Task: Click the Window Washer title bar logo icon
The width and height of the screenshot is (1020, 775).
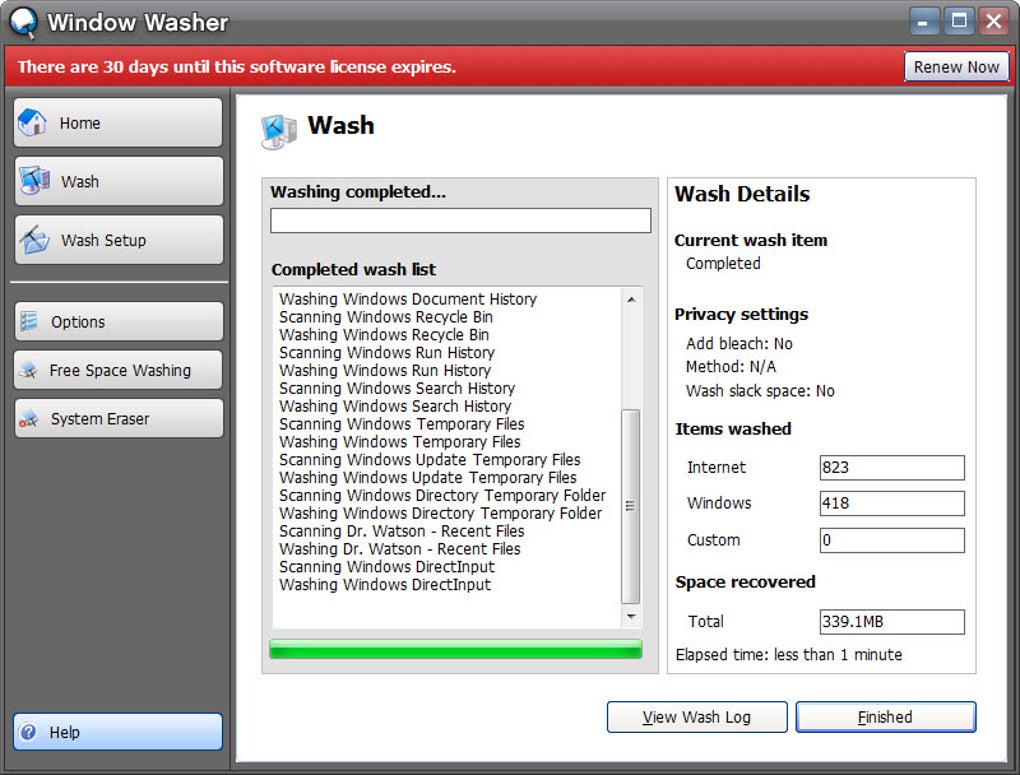Action: point(23,22)
